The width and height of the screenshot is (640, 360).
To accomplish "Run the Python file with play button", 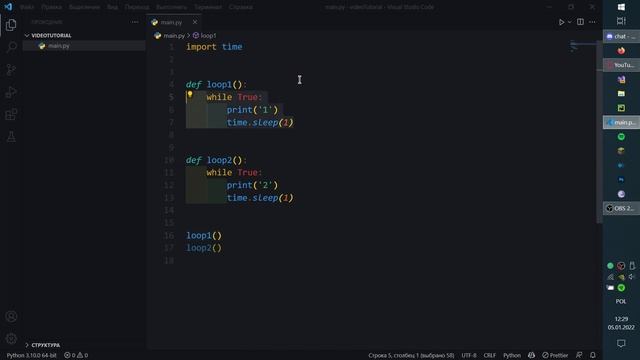I will (561, 22).
